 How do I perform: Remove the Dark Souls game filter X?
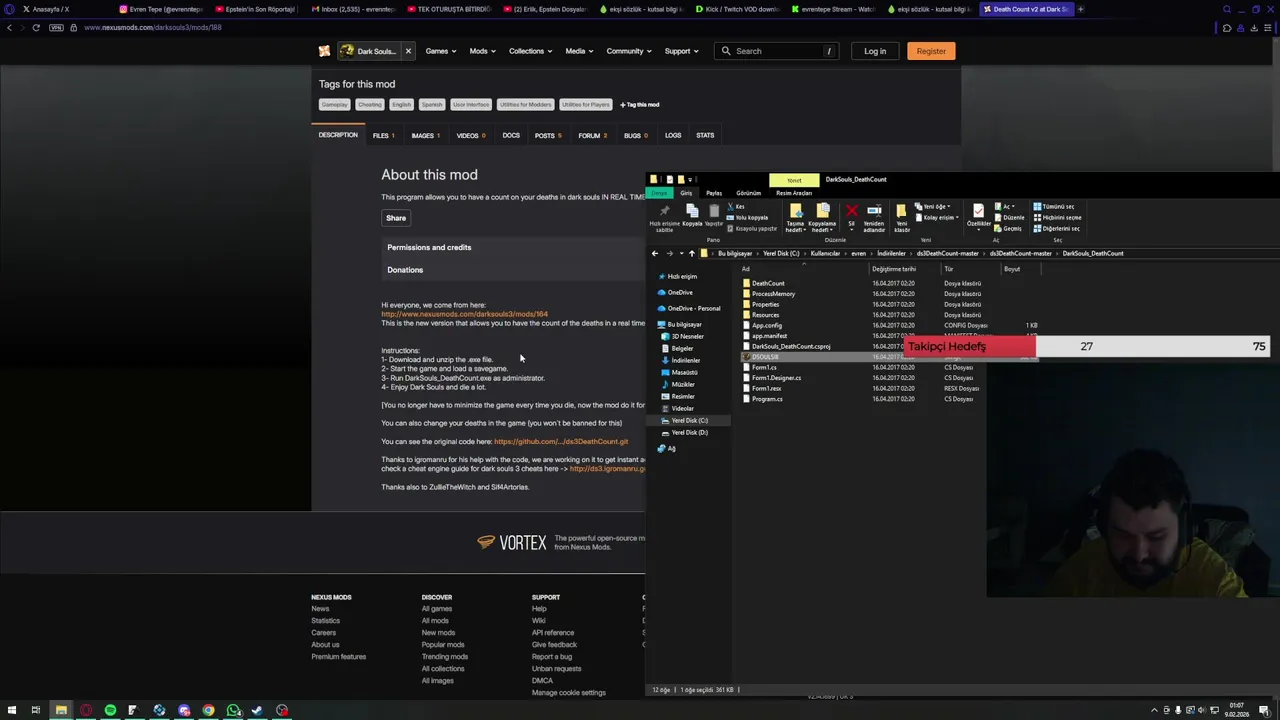pos(408,51)
